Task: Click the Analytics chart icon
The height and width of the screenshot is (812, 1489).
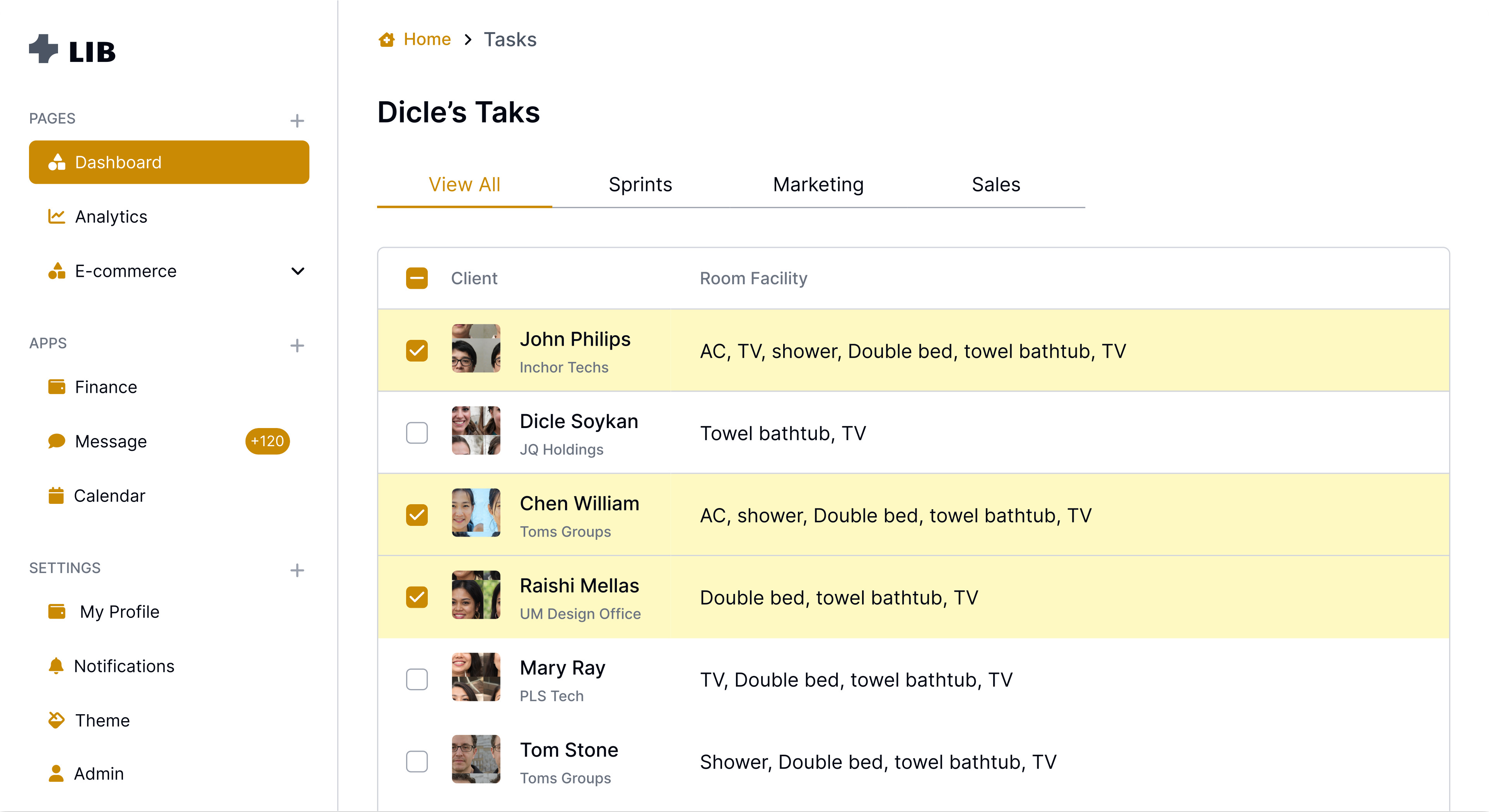Action: pyautogui.click(x=56, y=216)
